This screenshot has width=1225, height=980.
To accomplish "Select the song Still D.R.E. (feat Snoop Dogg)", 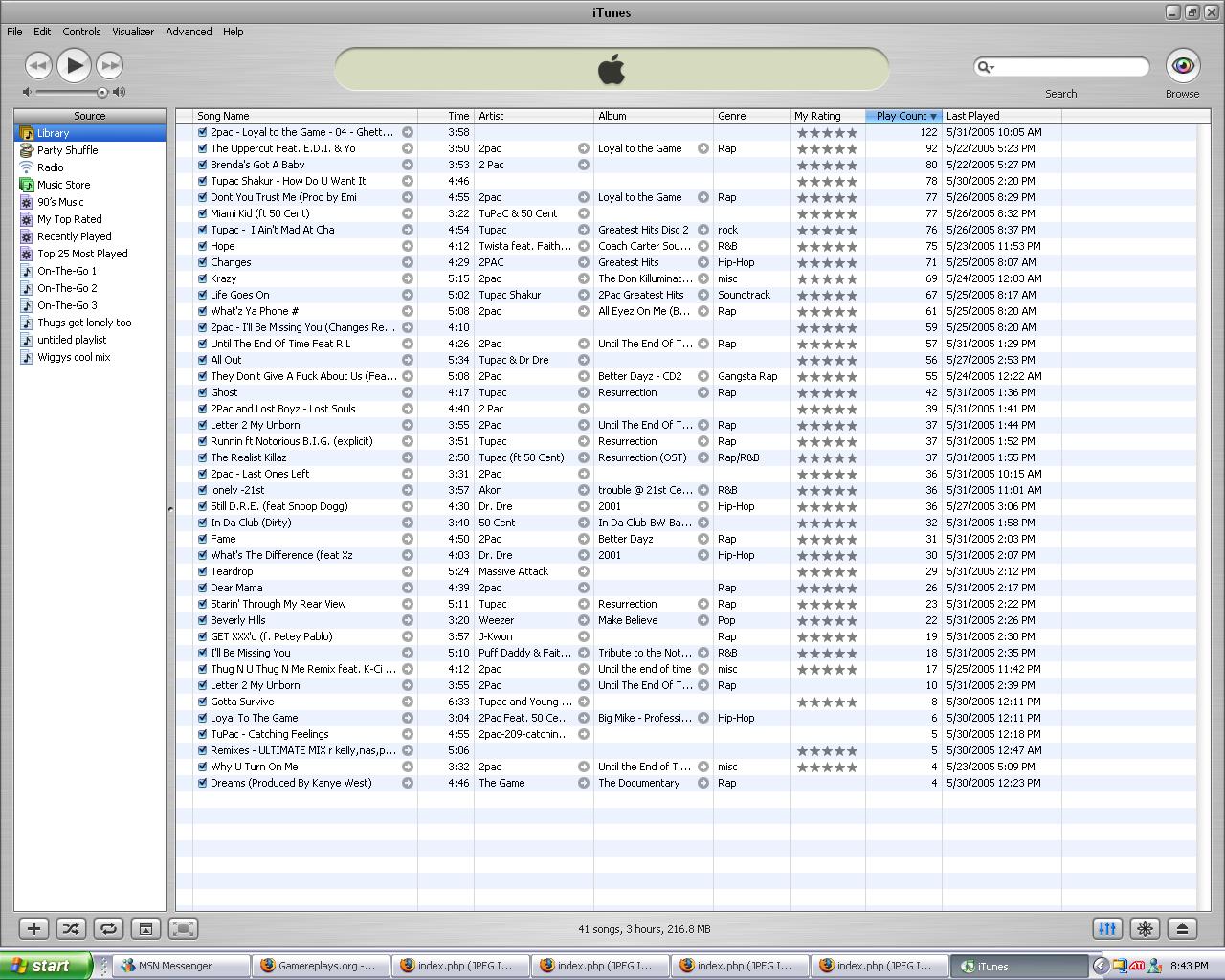I will point(685,506).
